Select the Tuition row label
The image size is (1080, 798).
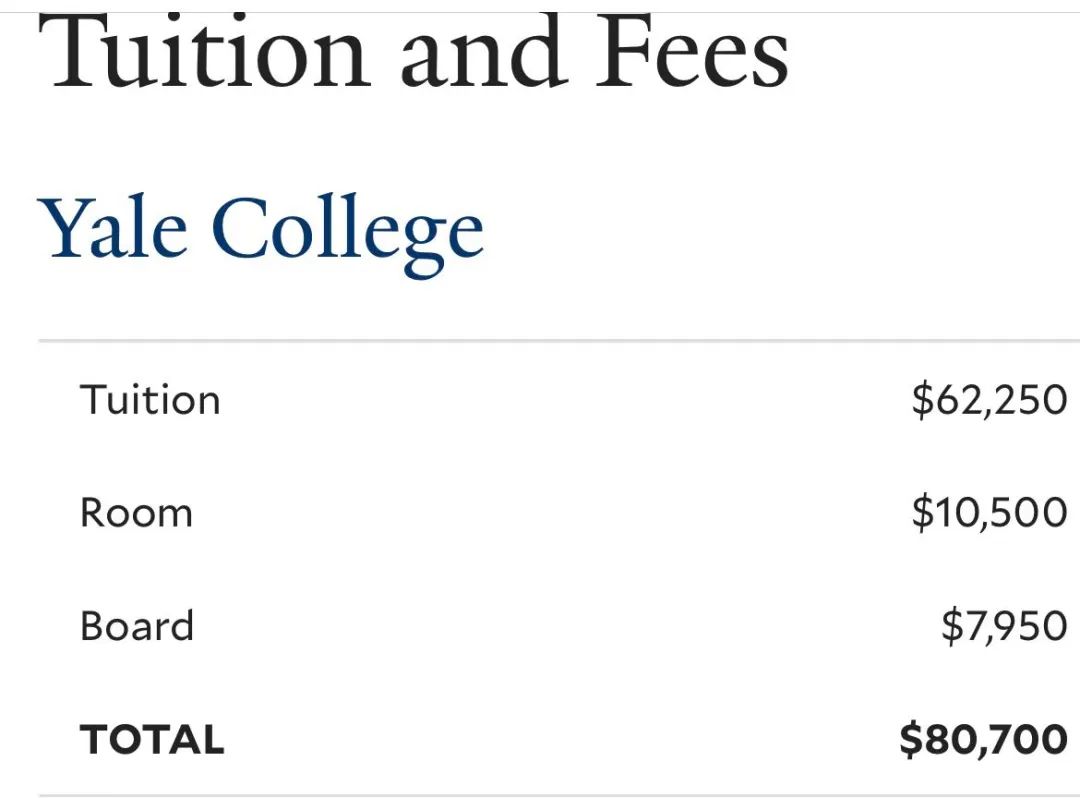(x=150, y=399)
